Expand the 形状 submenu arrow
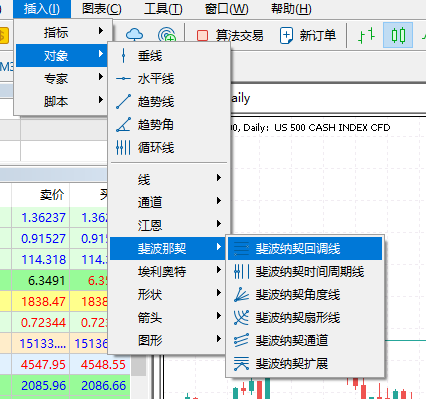 click(x=219, y=293)
